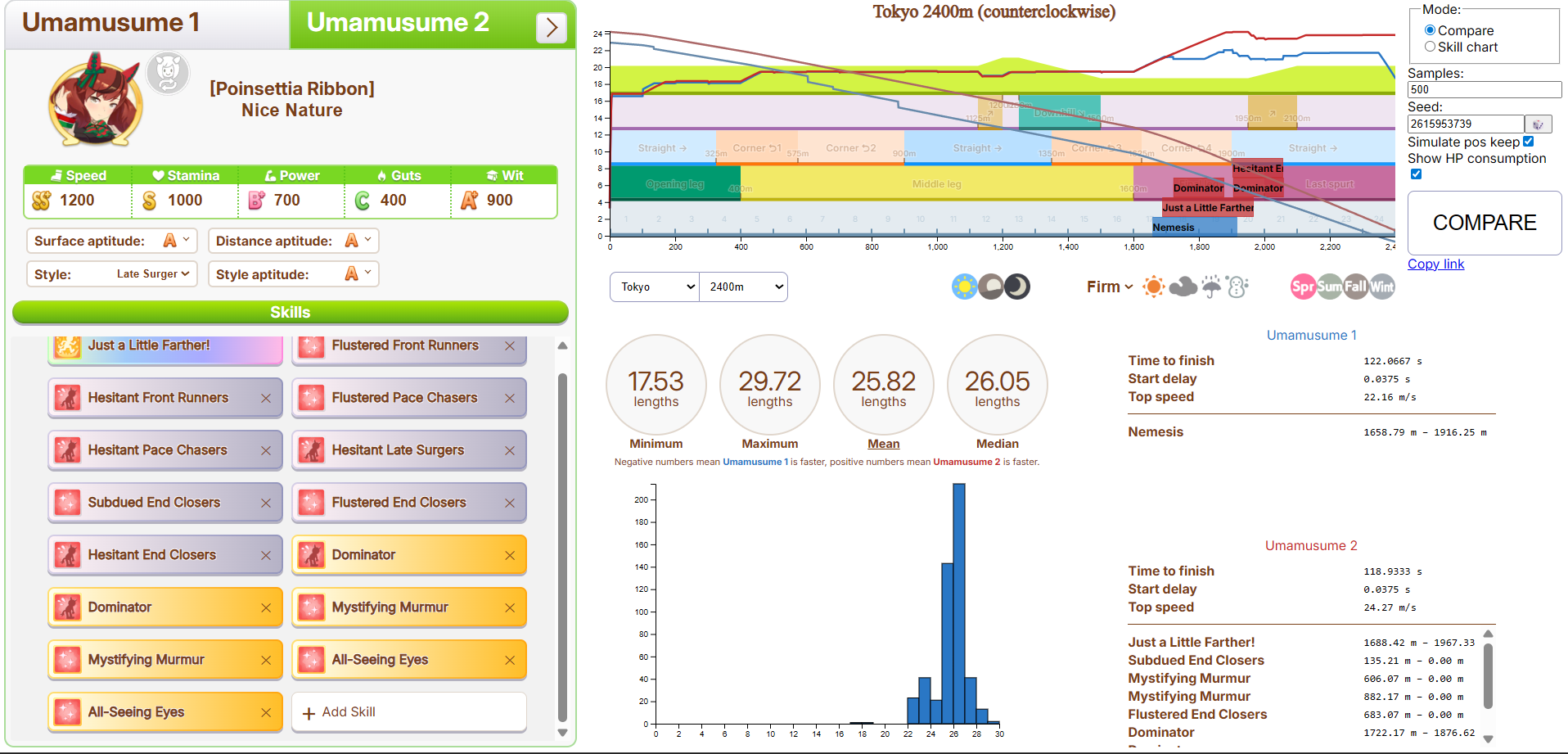Edit the Stamina stat value 1000

click(185, 201)
